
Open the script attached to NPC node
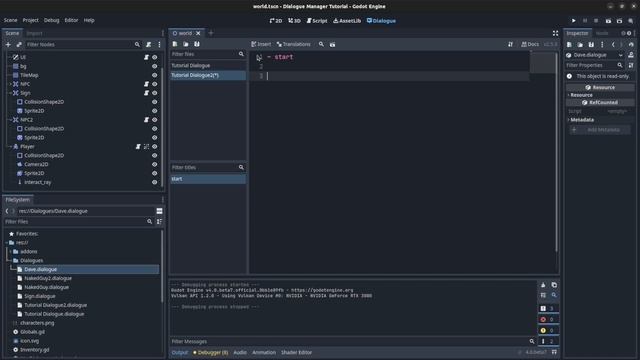tap(146, 84)
